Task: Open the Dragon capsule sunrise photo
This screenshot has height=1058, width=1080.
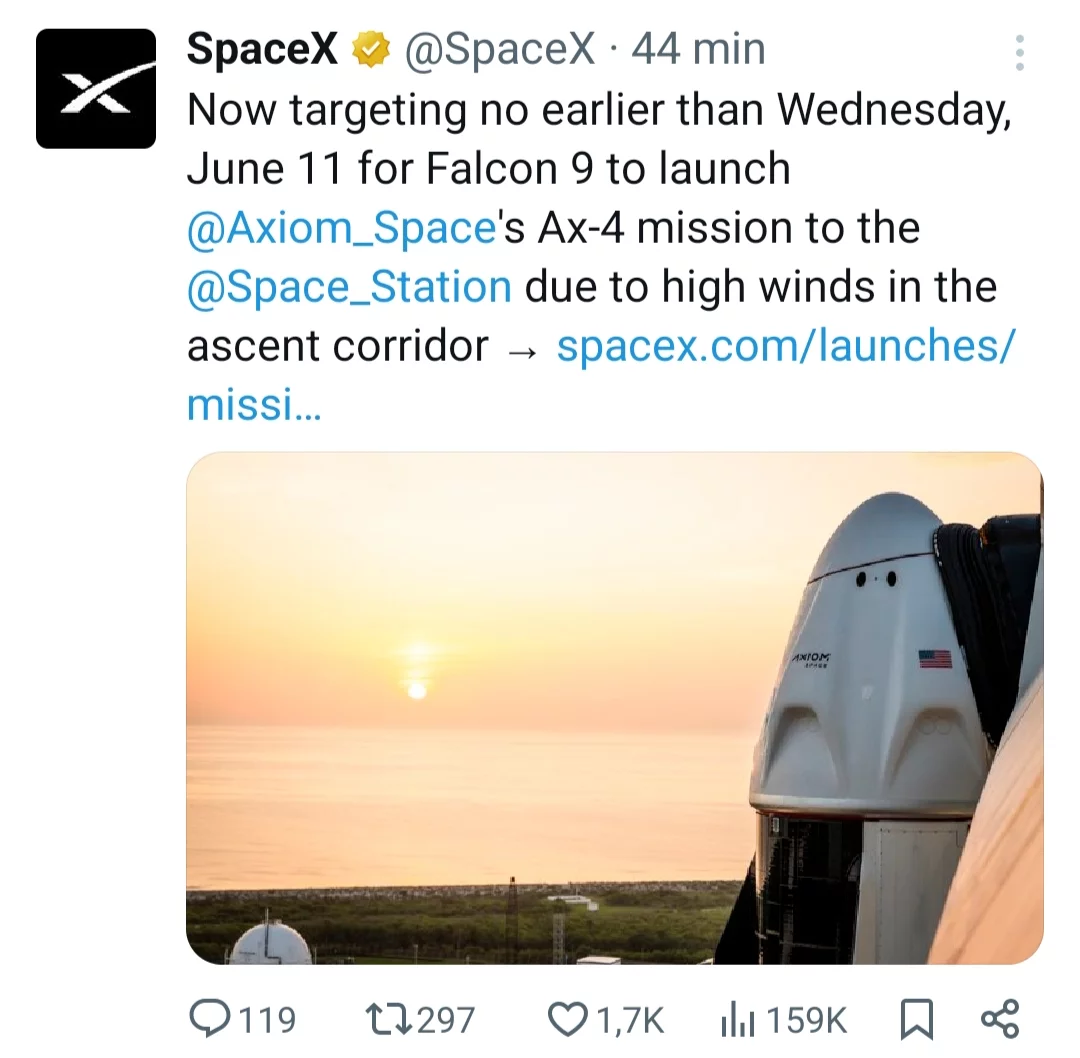Action: [614, 708]
